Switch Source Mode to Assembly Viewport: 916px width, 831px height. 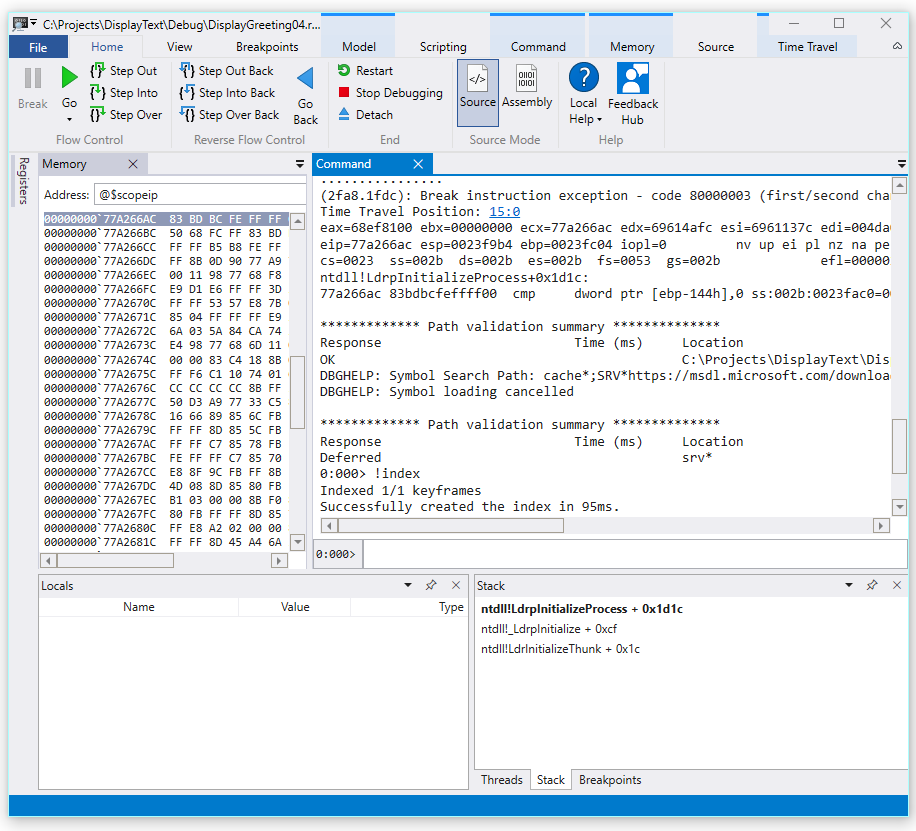coord(527,90)
